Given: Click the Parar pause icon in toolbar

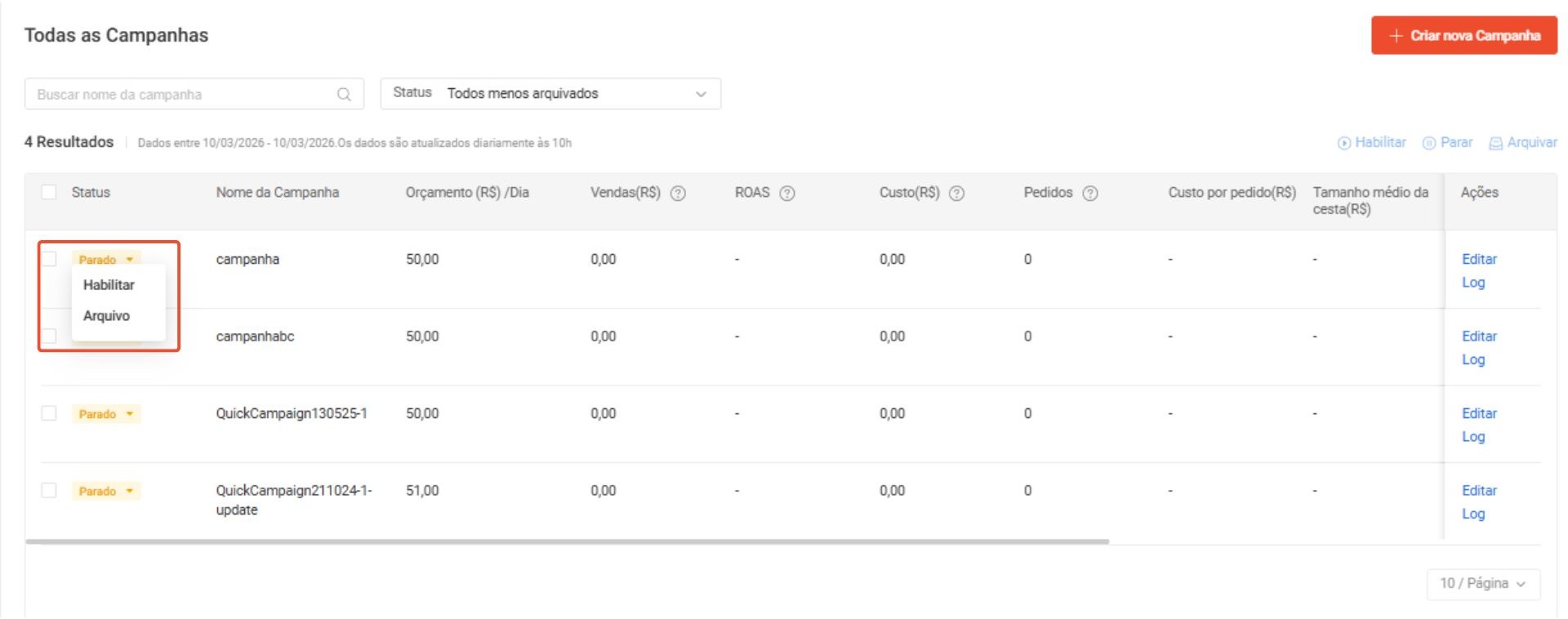Looking at the screenshot, I should 1429,143.
